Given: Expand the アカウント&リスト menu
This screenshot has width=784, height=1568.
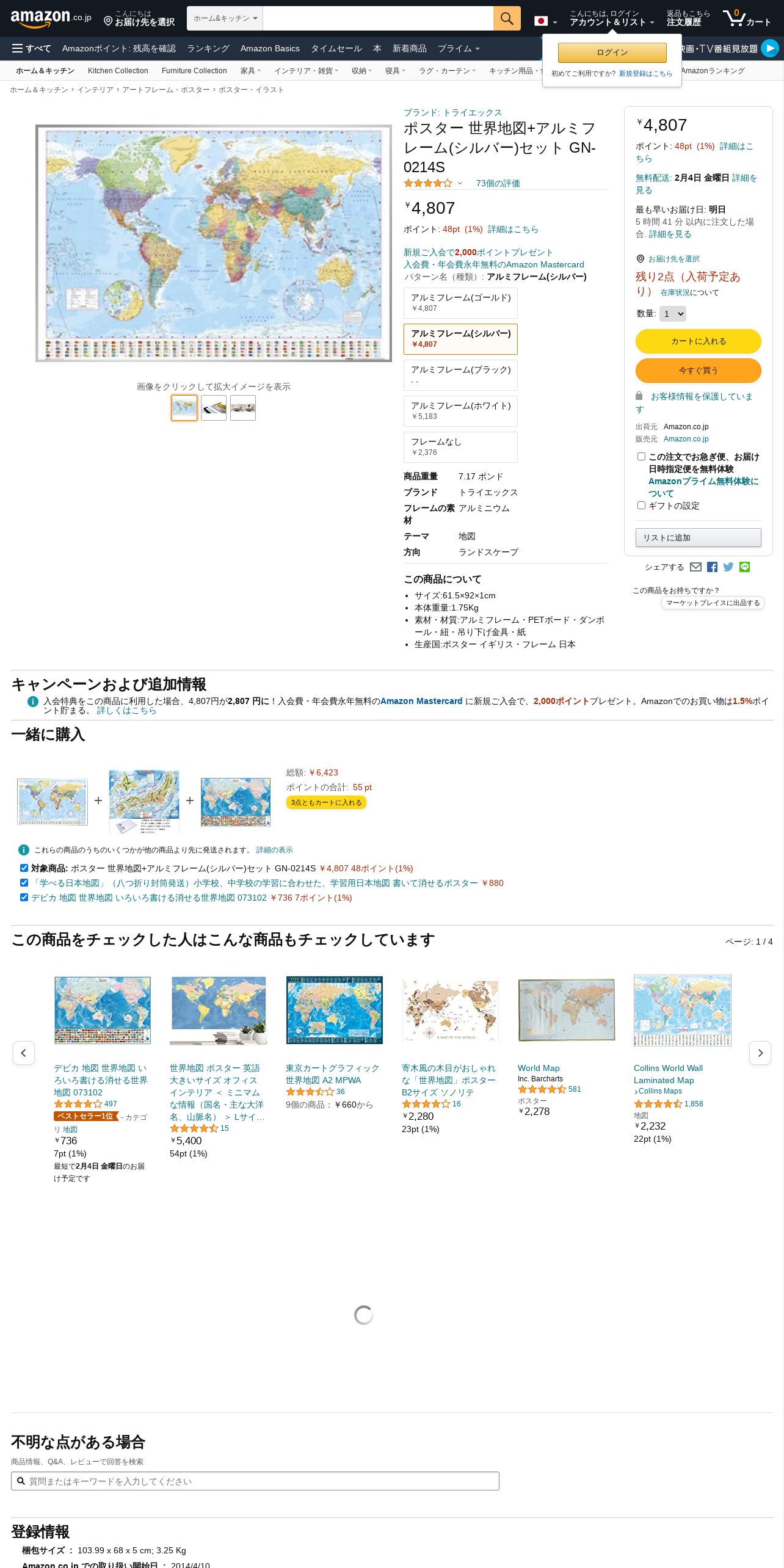Looking at the screenshot, I should click(x=612, y=18).
